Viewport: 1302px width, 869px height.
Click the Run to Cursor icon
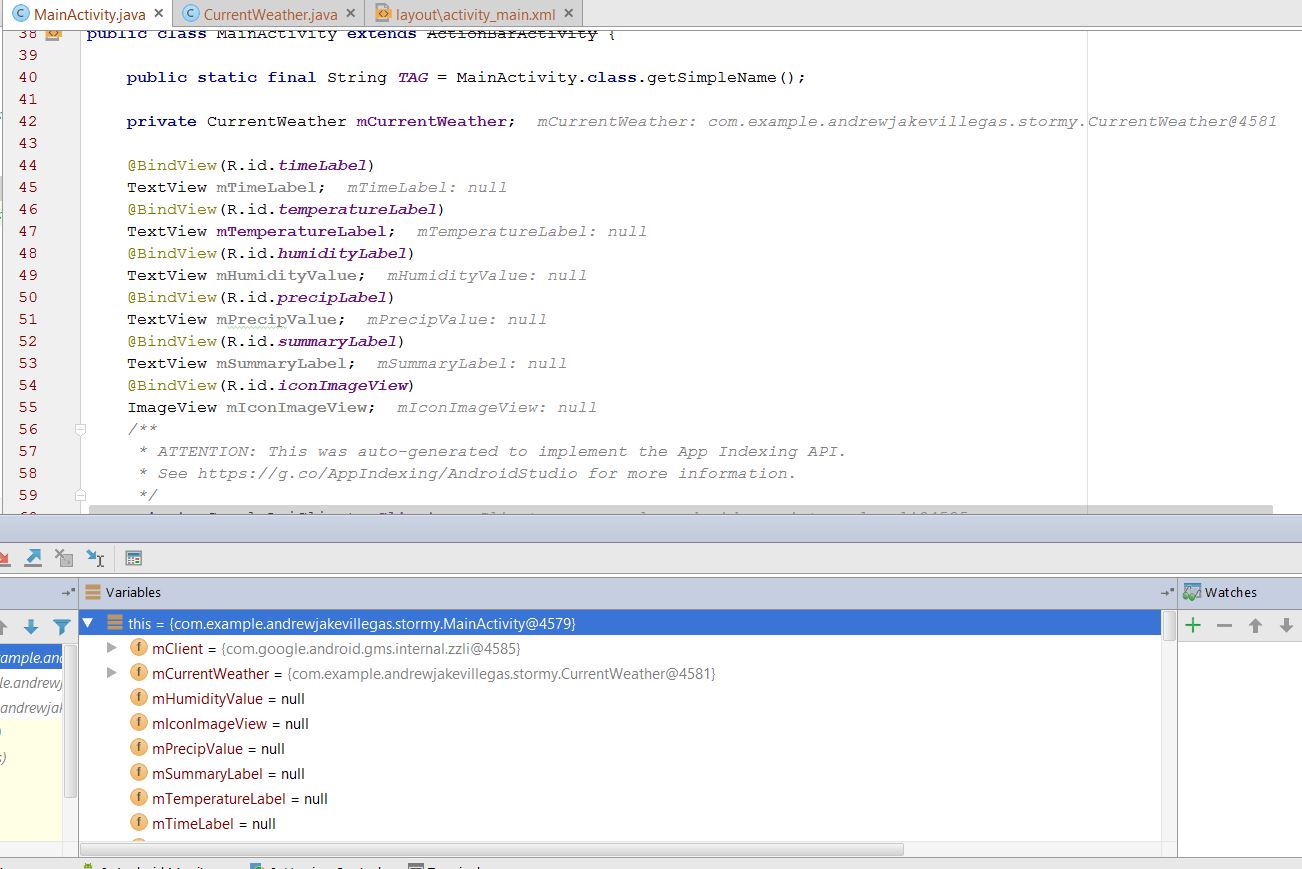pos(95,558)
